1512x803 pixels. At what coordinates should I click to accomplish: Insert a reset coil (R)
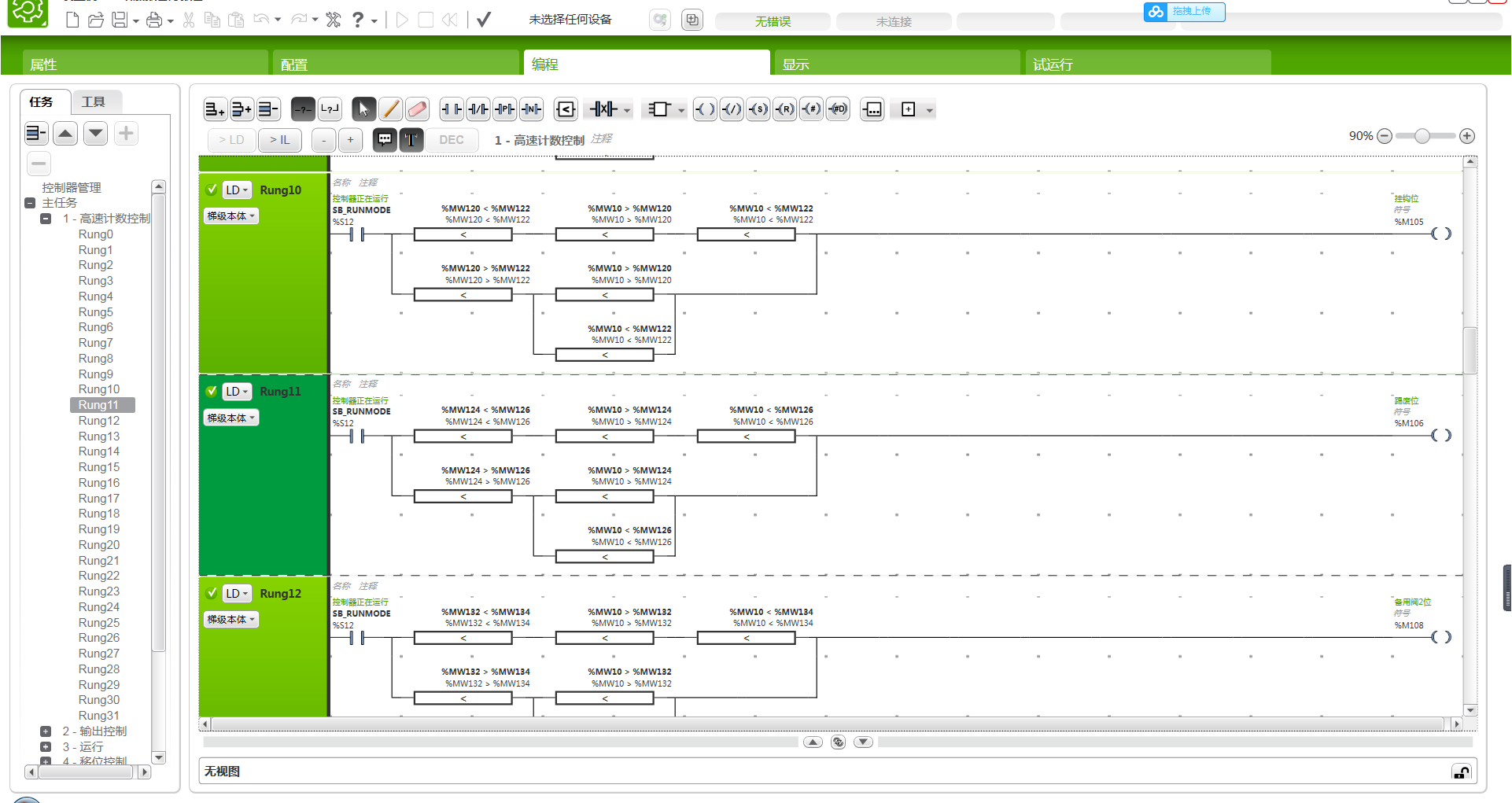784,109
